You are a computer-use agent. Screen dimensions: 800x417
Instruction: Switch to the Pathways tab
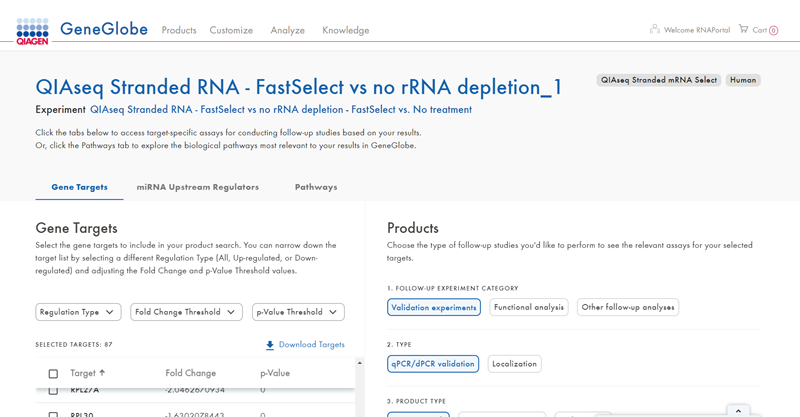[x=316, y=187]
